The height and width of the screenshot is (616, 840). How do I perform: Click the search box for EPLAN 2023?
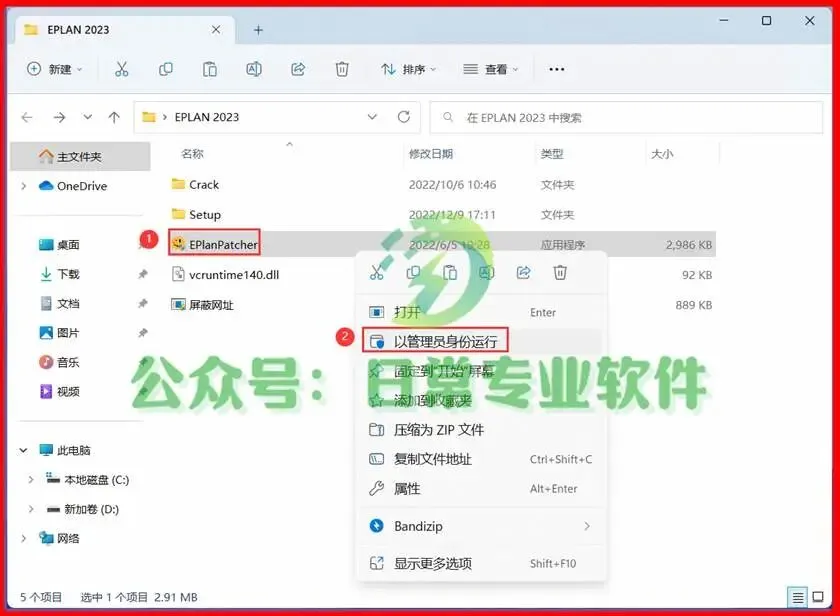pyautogui.click(x=626, y=117)
